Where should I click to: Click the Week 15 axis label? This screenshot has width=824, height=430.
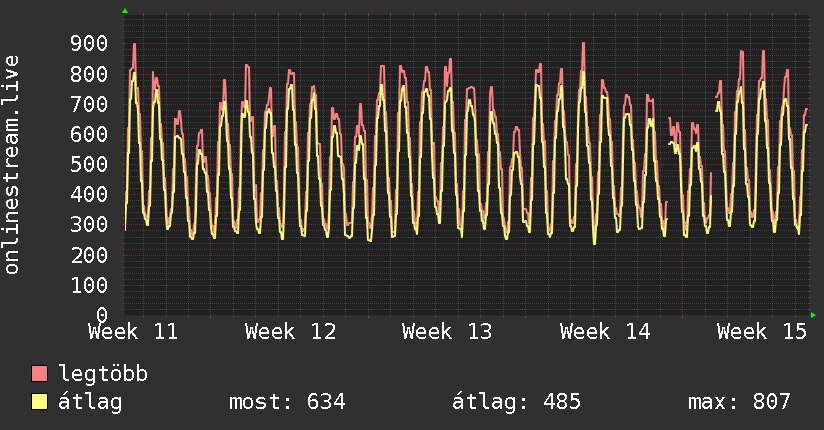(762, 332)
